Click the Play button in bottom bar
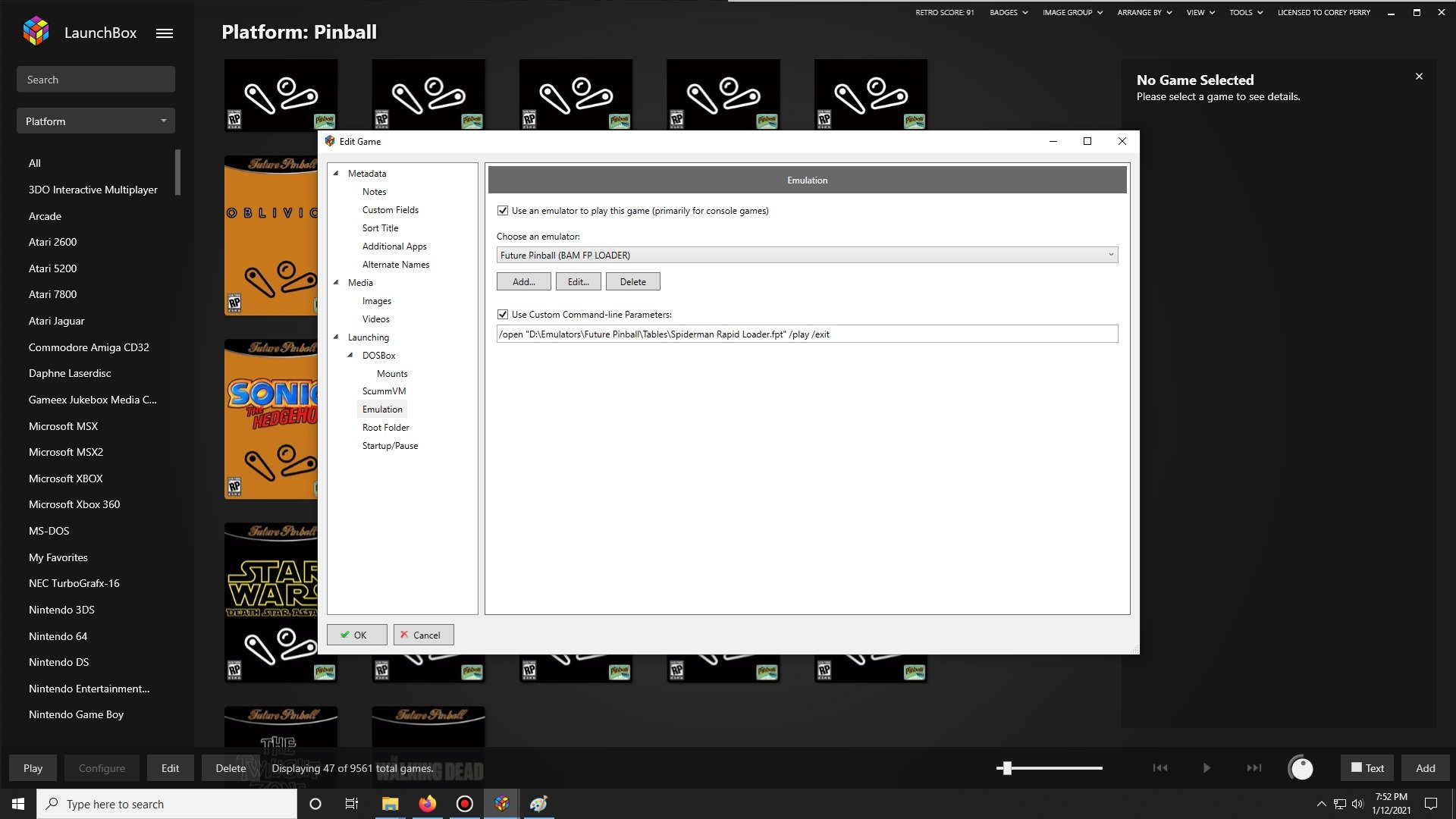This screenshot has height=819, width=1456. click(x=33, y=768)
